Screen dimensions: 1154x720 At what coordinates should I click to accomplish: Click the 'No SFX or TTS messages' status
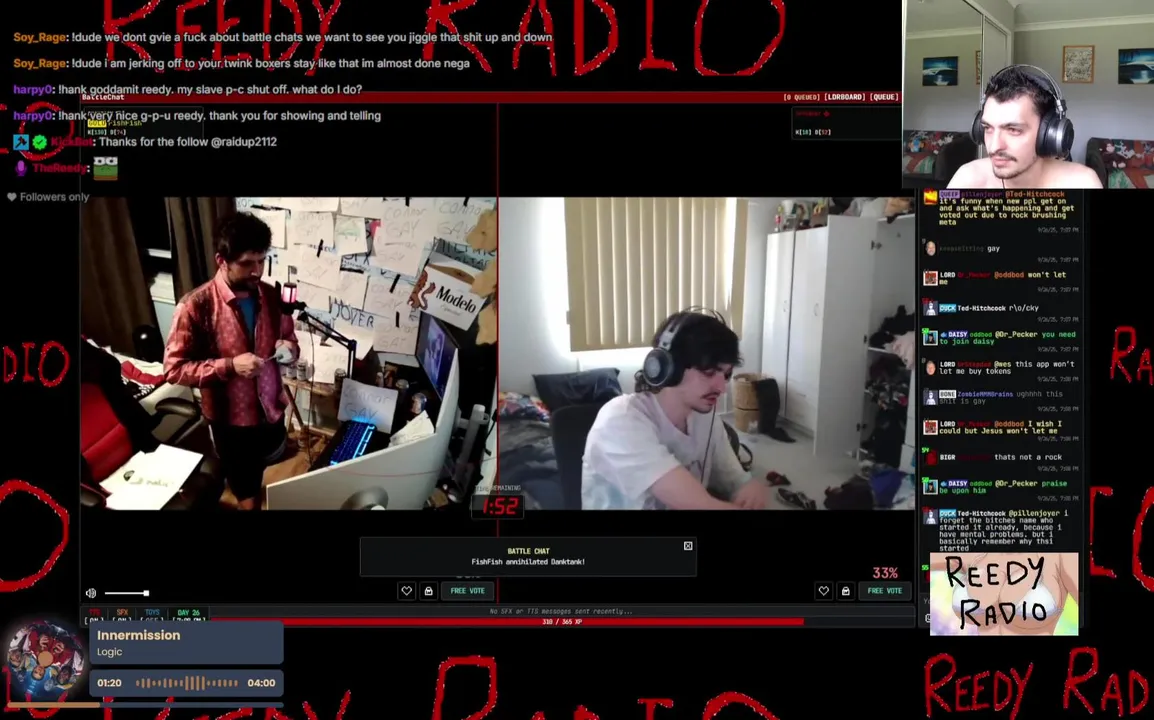pyautogui.click(x=561, y=611)
